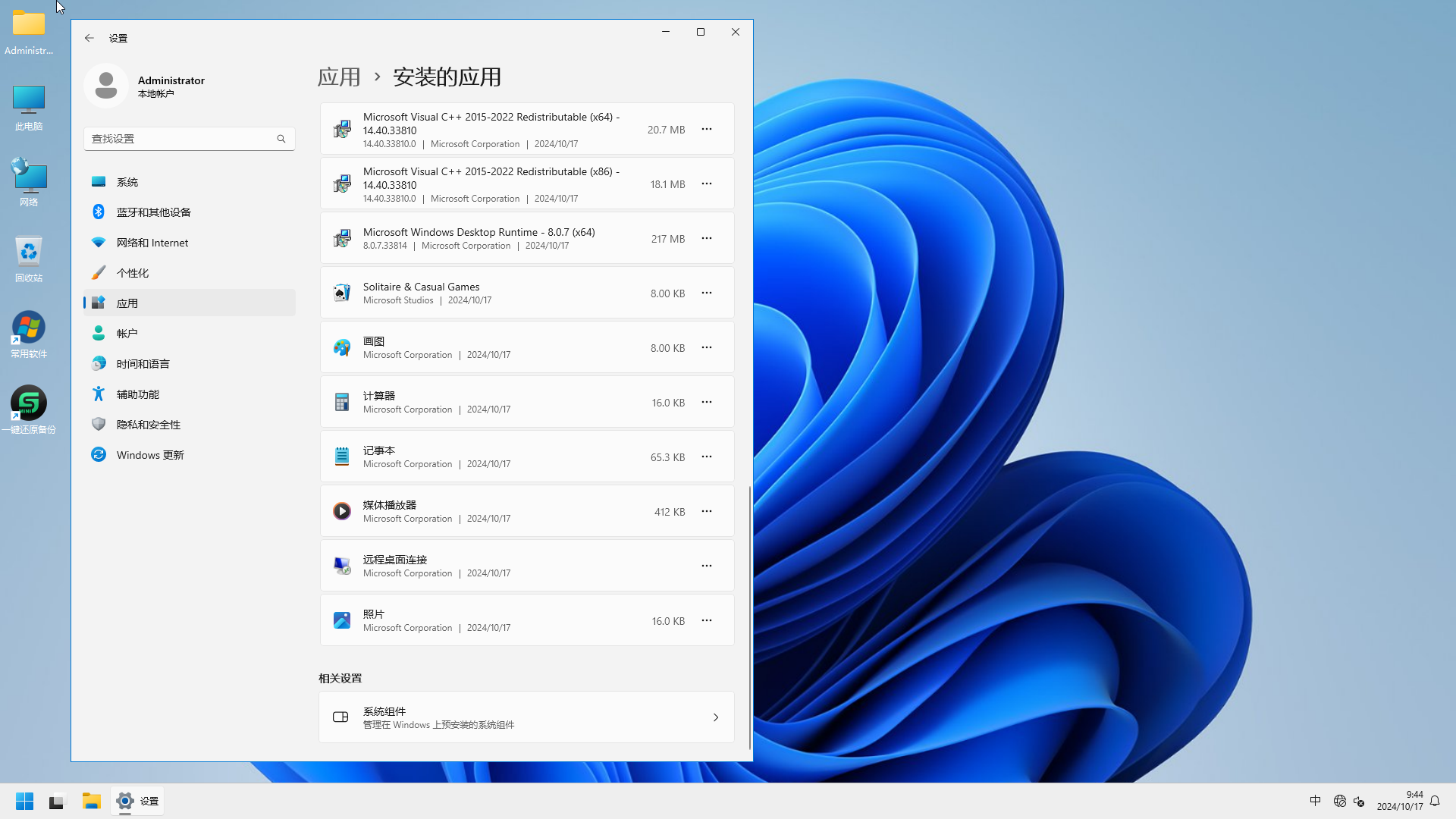Open more options for Solitaire & Casual Games
Viewport: 1456px width, 819px height.
click(707, 293)
